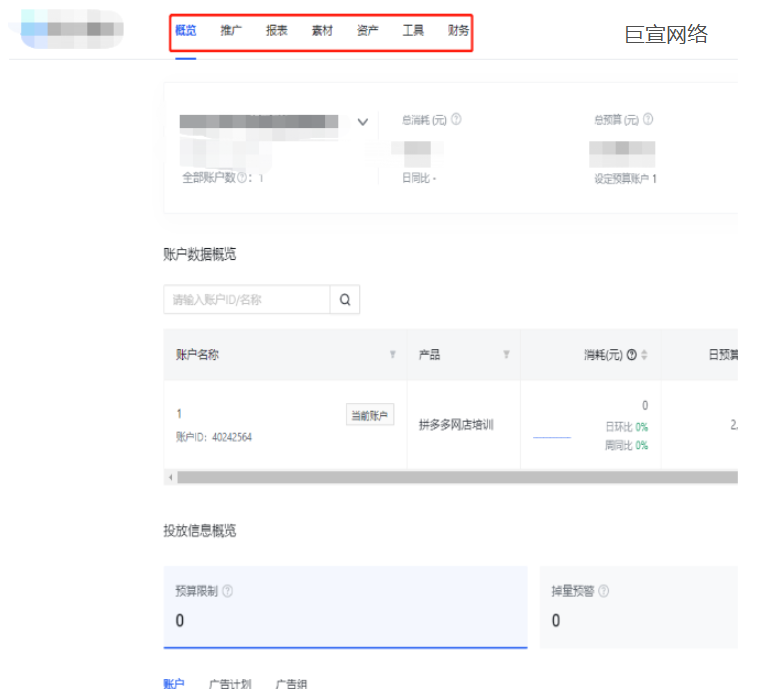Click the blurred logo at top left

[72, 29]
